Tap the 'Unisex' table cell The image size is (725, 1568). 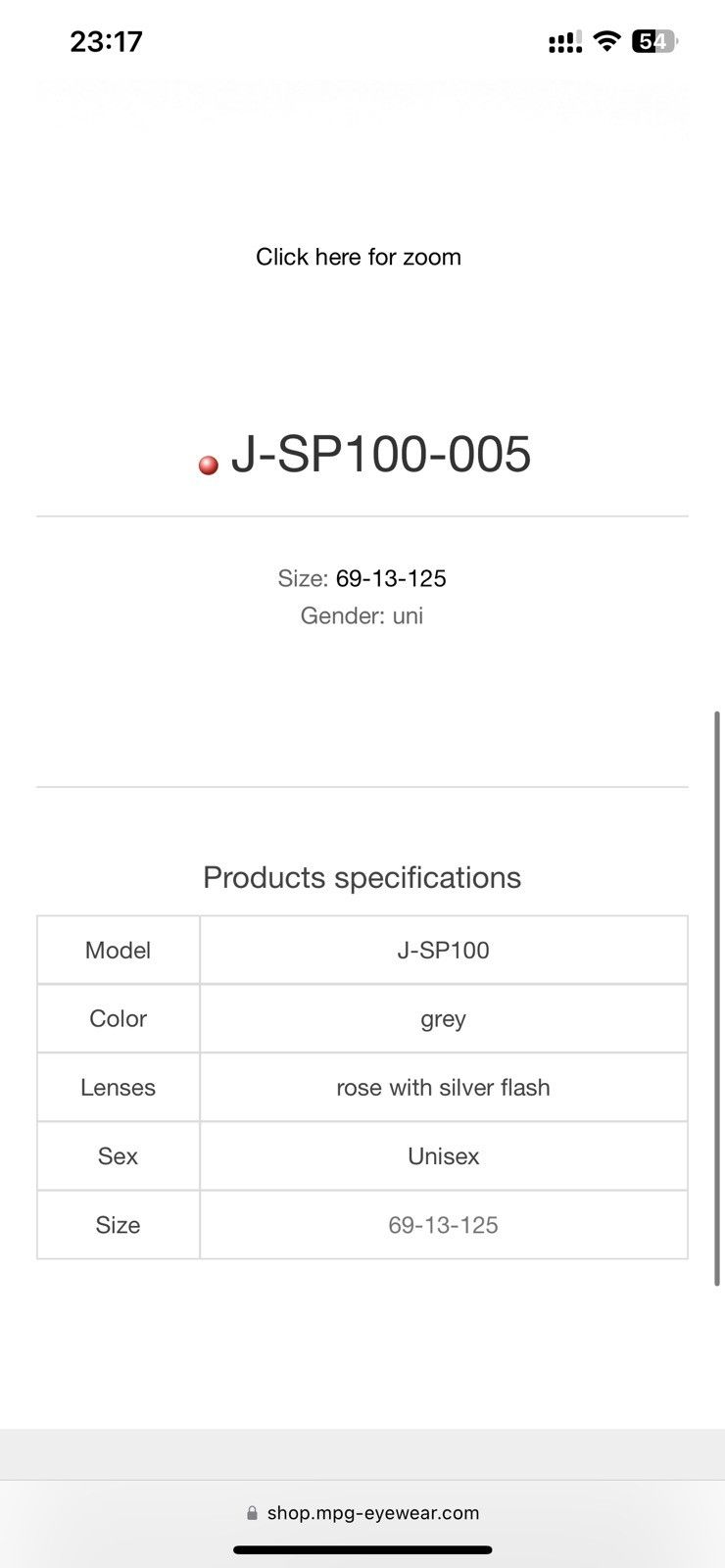[x=443, y=1155]
